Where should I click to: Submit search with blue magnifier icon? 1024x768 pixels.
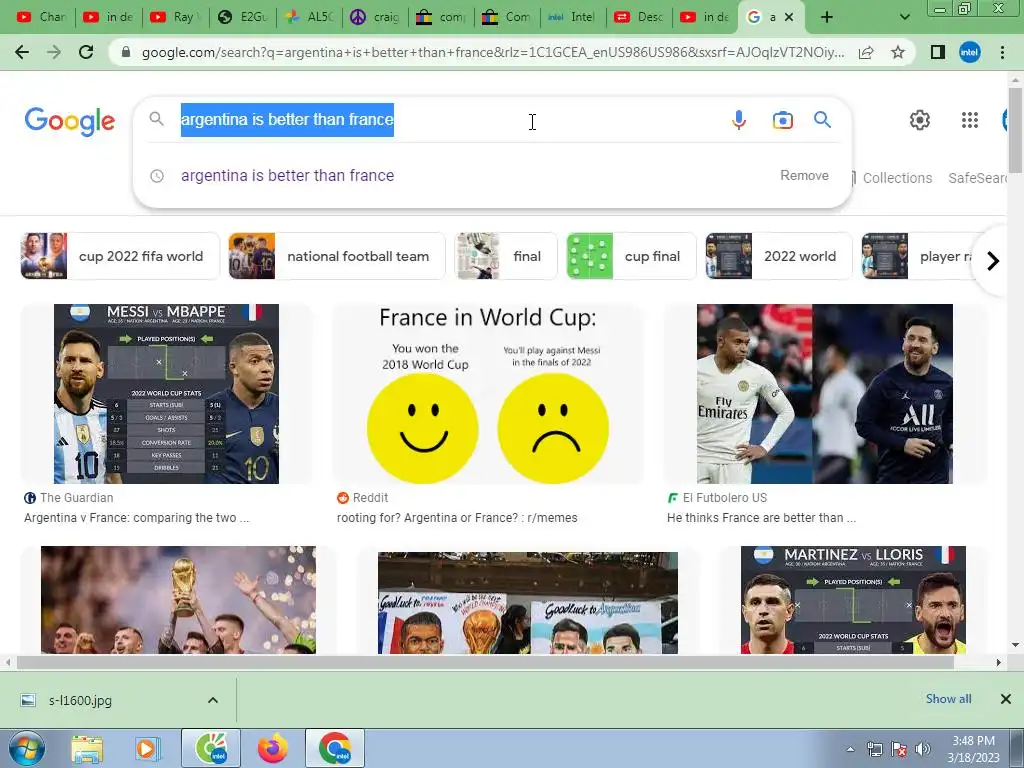click(822, 120)
